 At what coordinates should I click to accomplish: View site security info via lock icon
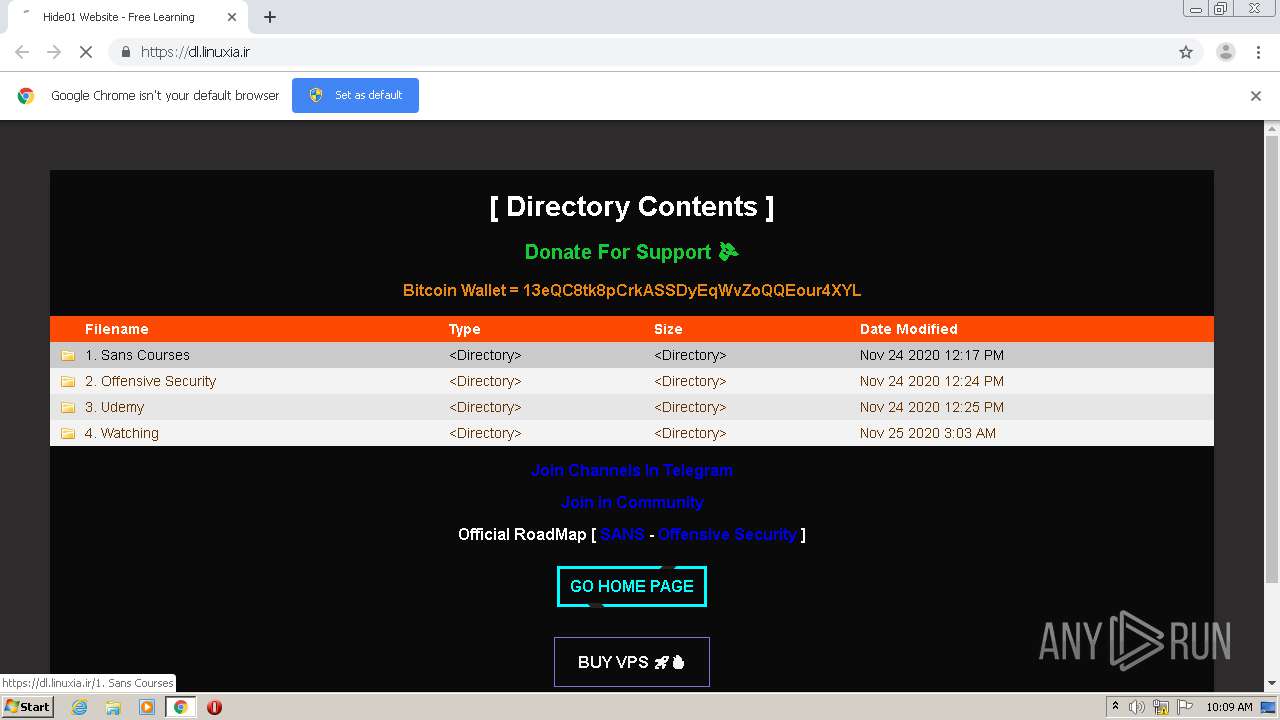pos(125,52)
